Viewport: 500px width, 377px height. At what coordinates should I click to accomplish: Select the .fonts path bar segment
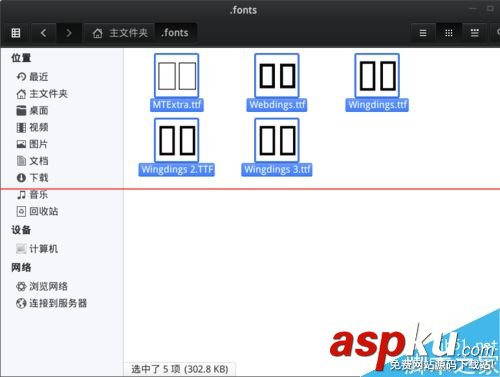pyautogui.click(x=175, y=33)
